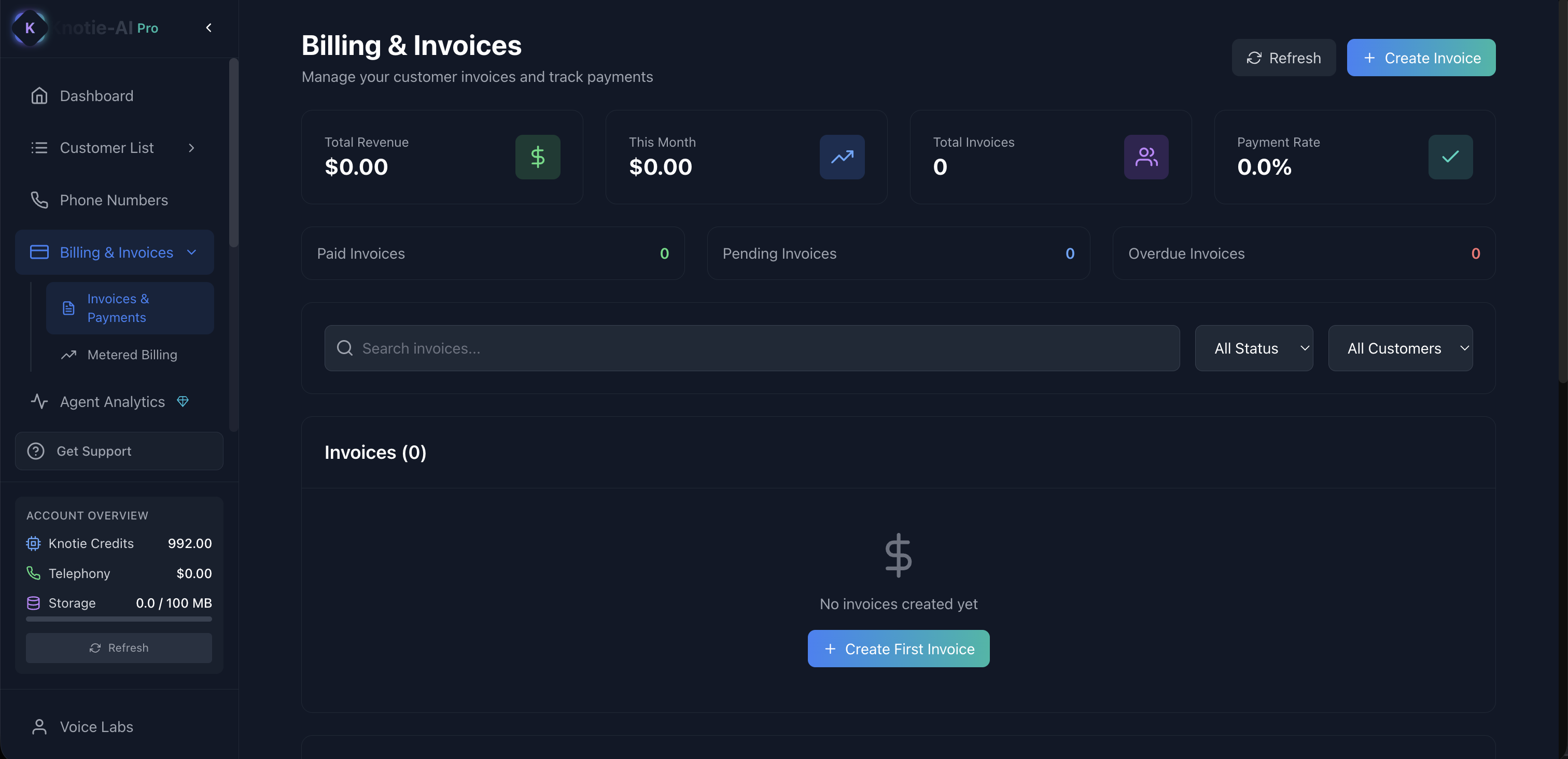Go to Phone Numbers page
This screenshot has width=1568, height=759.
[114, 200]
